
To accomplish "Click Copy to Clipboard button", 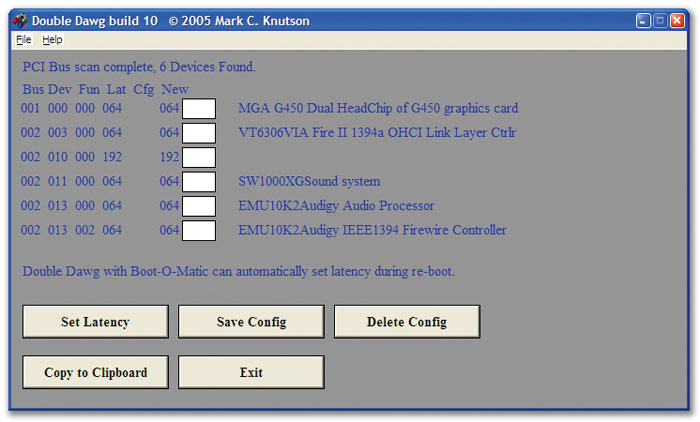I will click(96, 372).
